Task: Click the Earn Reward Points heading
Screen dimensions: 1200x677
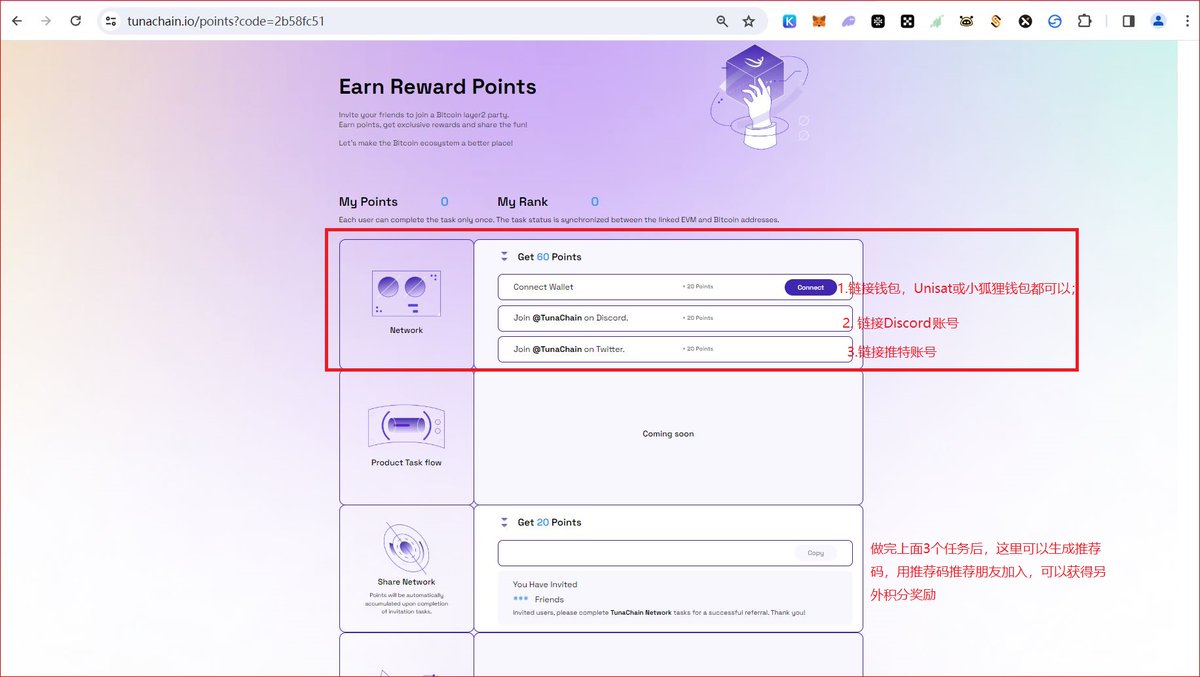Action: (438, 87)
